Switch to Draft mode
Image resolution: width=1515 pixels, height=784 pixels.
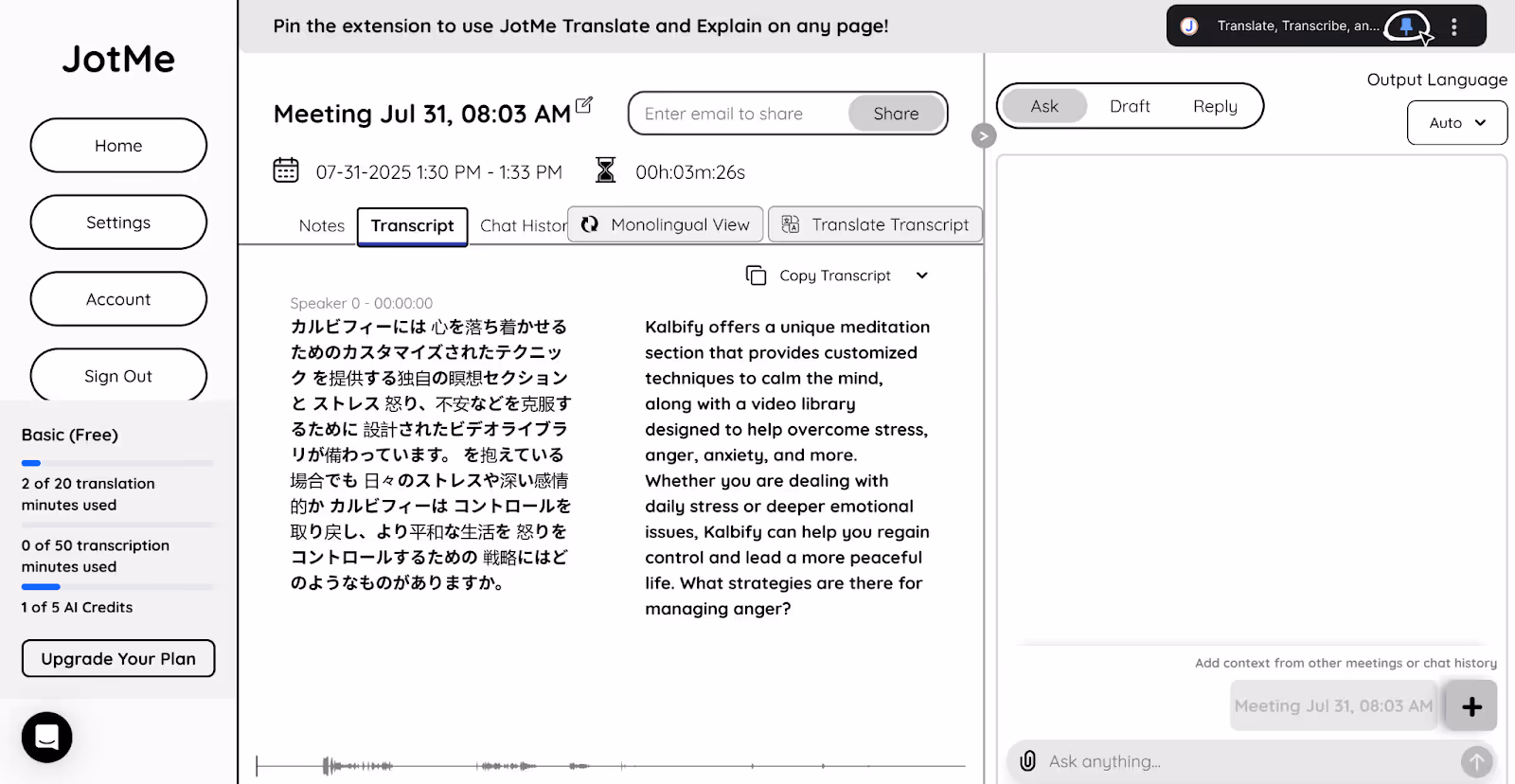tap(1130, 106)
